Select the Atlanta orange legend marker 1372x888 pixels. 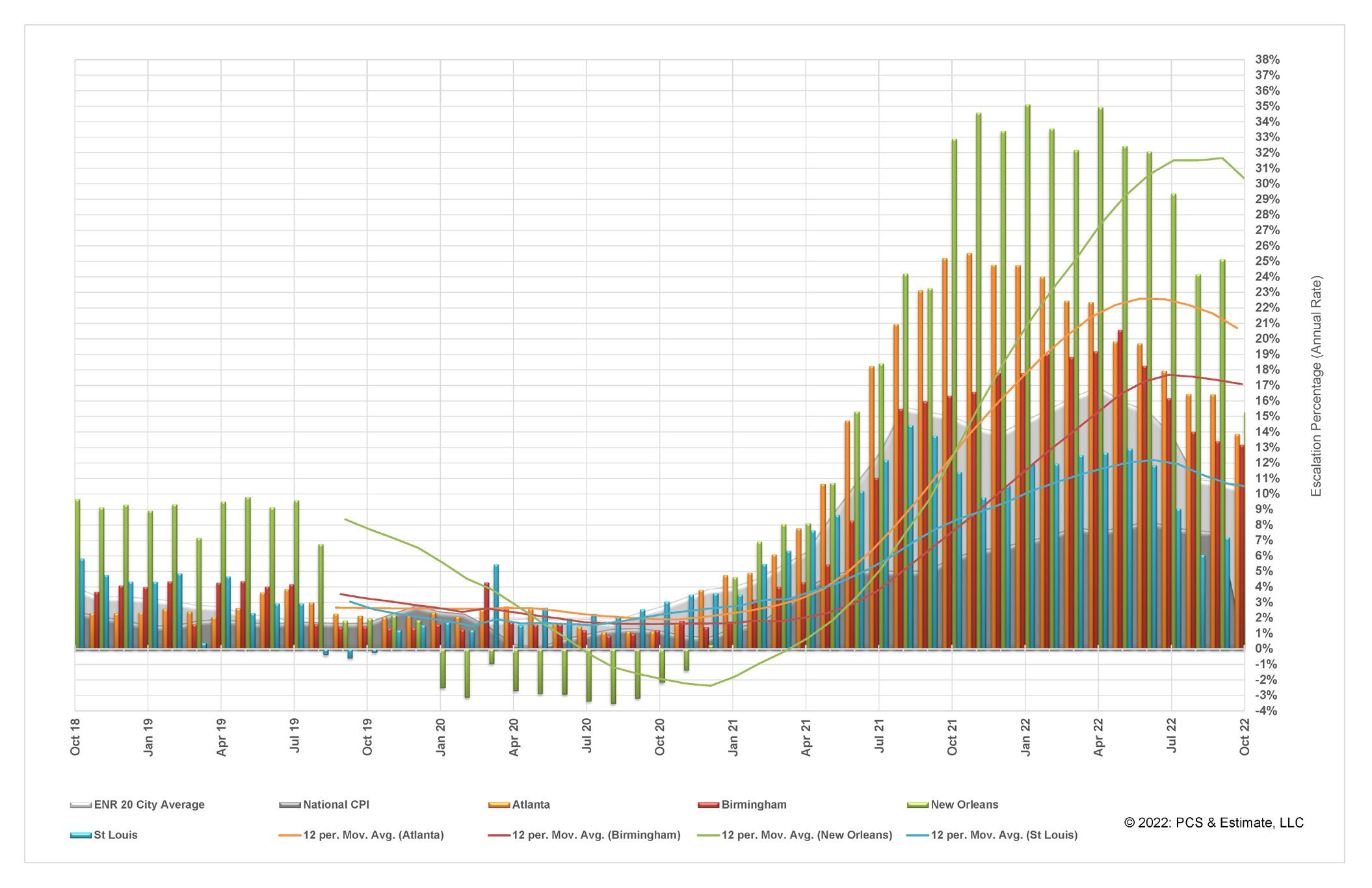pyautogui.click(x=499, y=805)
